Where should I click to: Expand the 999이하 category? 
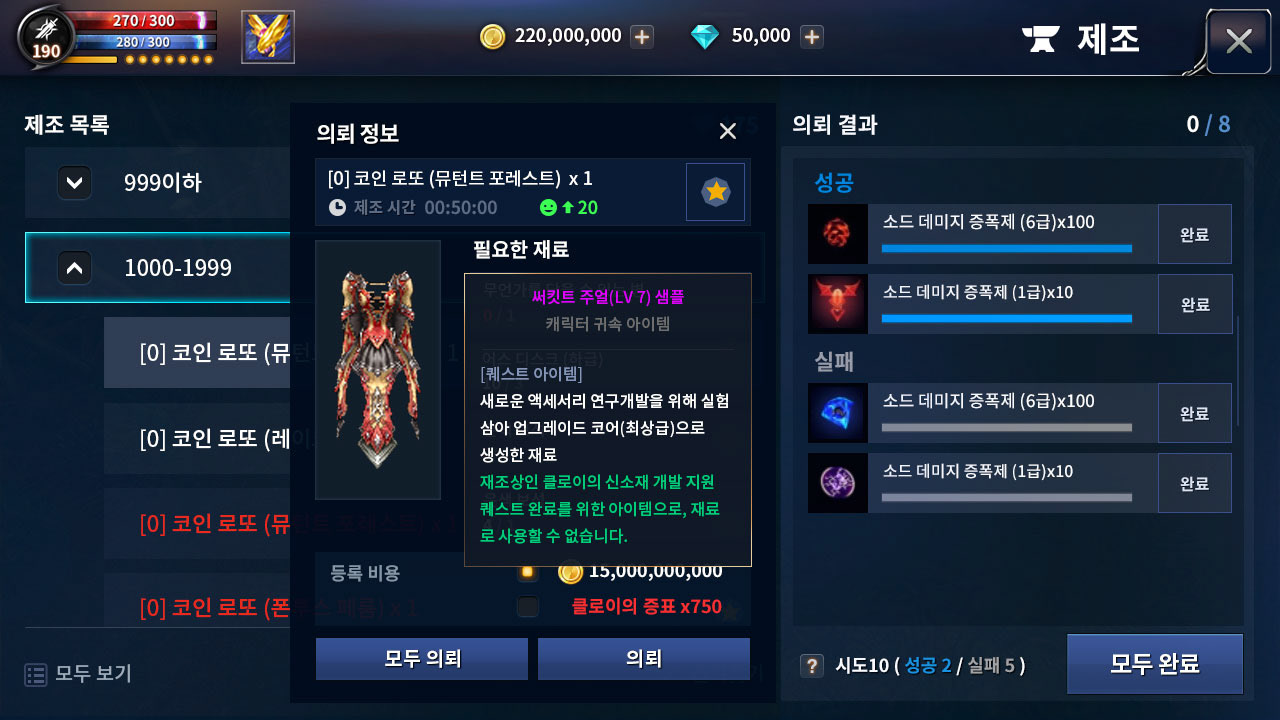[75, 182]
